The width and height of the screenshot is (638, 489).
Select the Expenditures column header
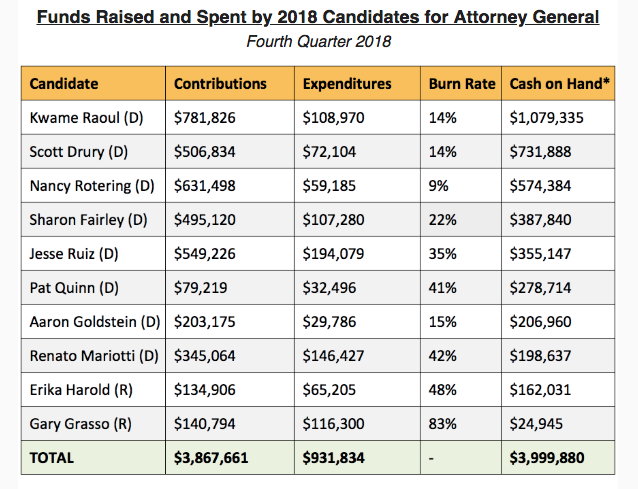point(347,84)
